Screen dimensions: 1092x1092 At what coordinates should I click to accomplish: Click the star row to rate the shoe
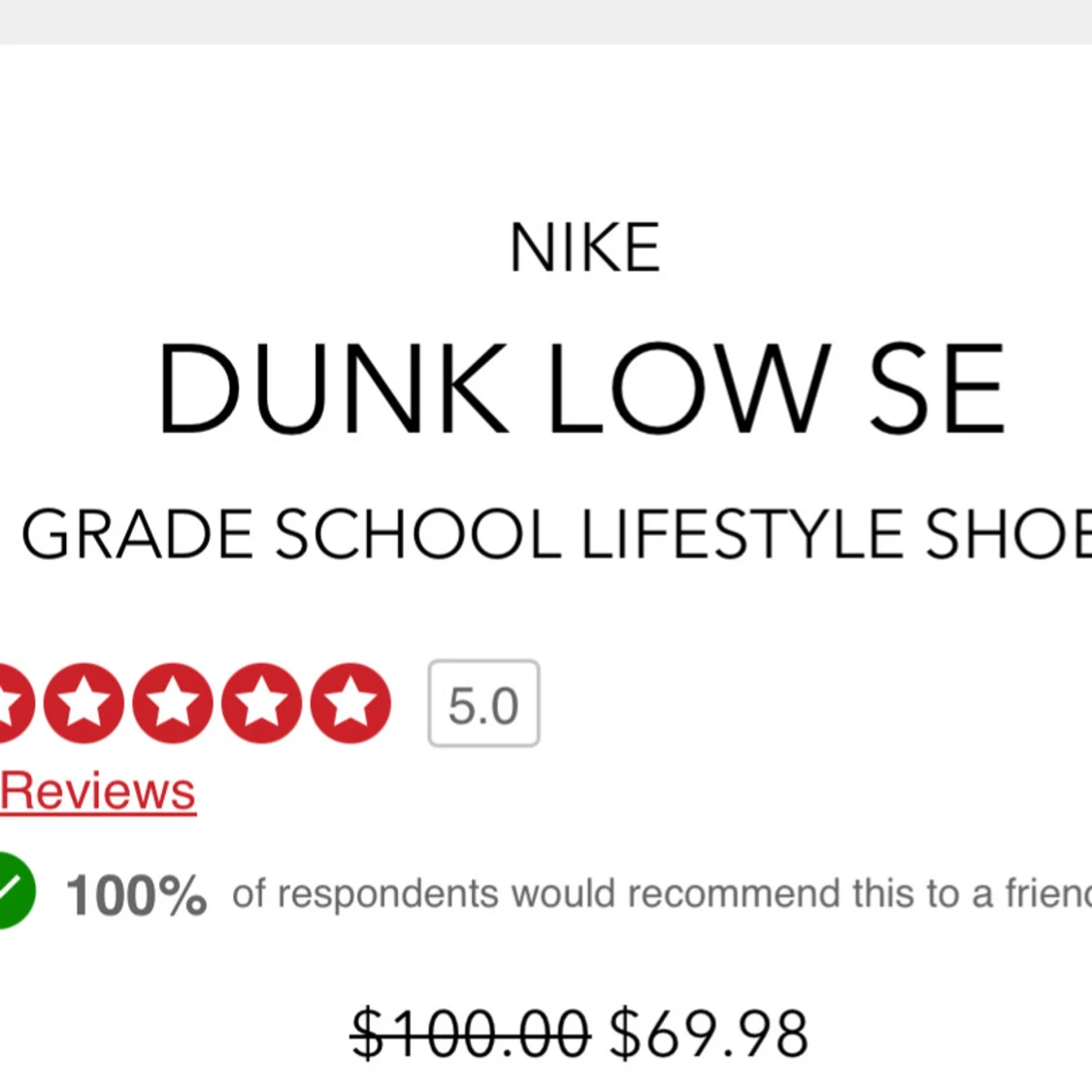[194, 704]
